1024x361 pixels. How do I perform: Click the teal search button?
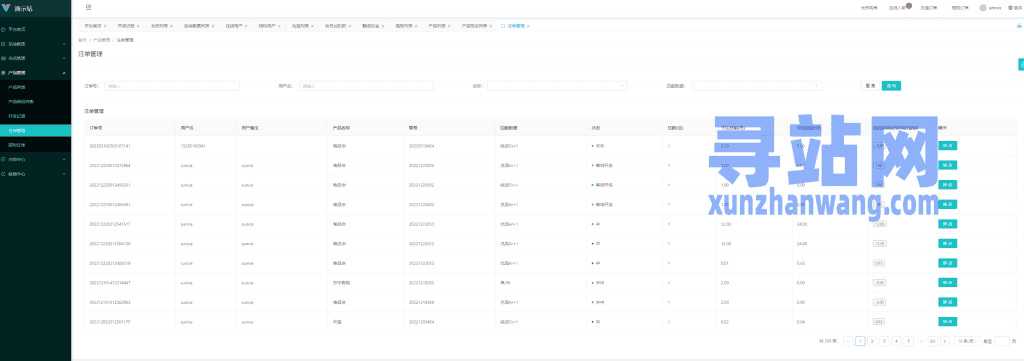891,86
